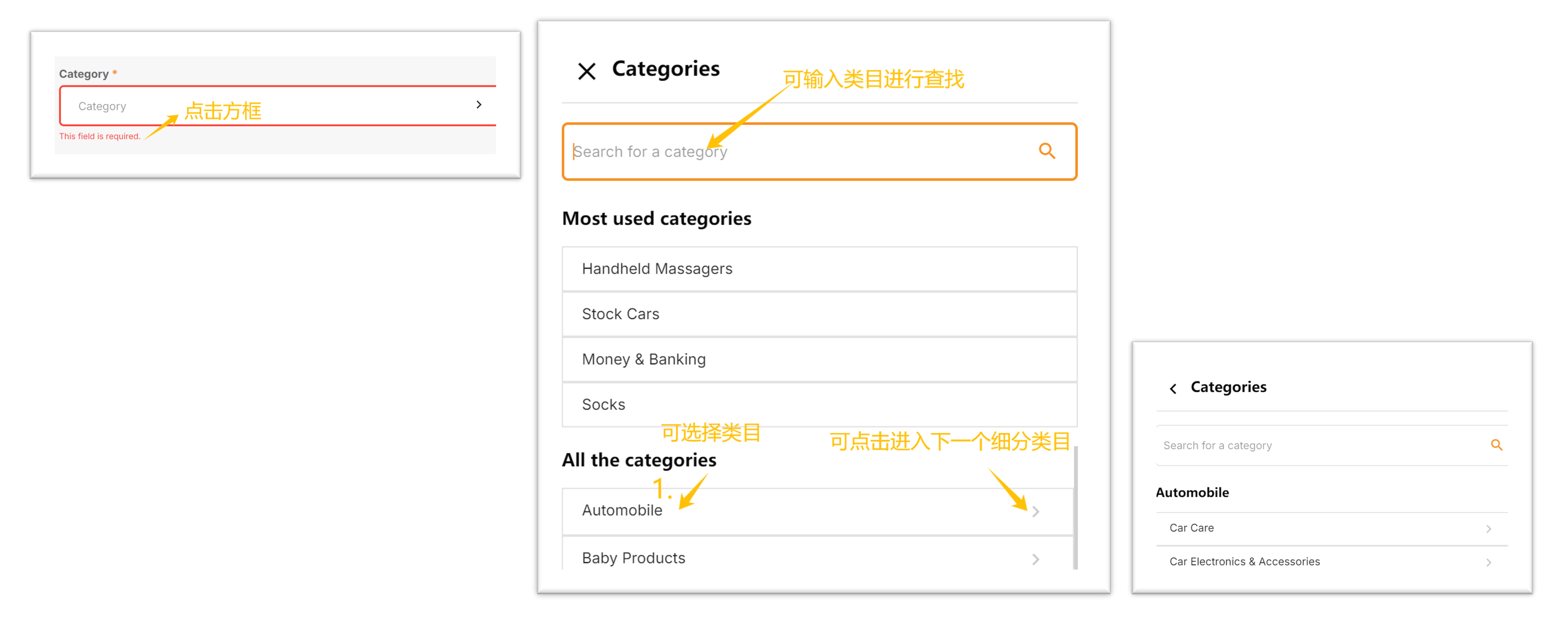Select the Baby Products category row
The image size is (1568, 618).
633,558
